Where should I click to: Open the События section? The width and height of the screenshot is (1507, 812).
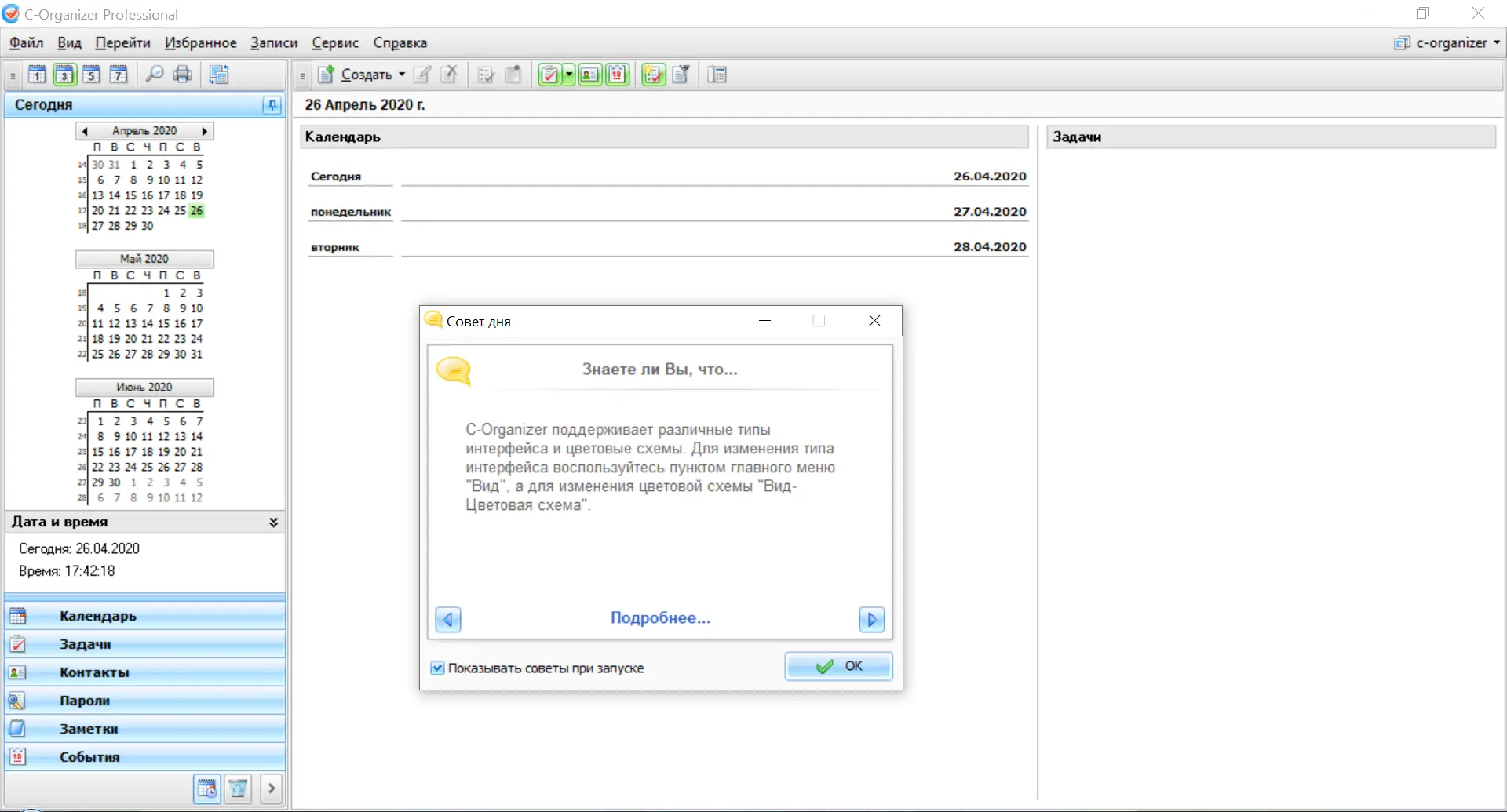click(x=145, y=757)
